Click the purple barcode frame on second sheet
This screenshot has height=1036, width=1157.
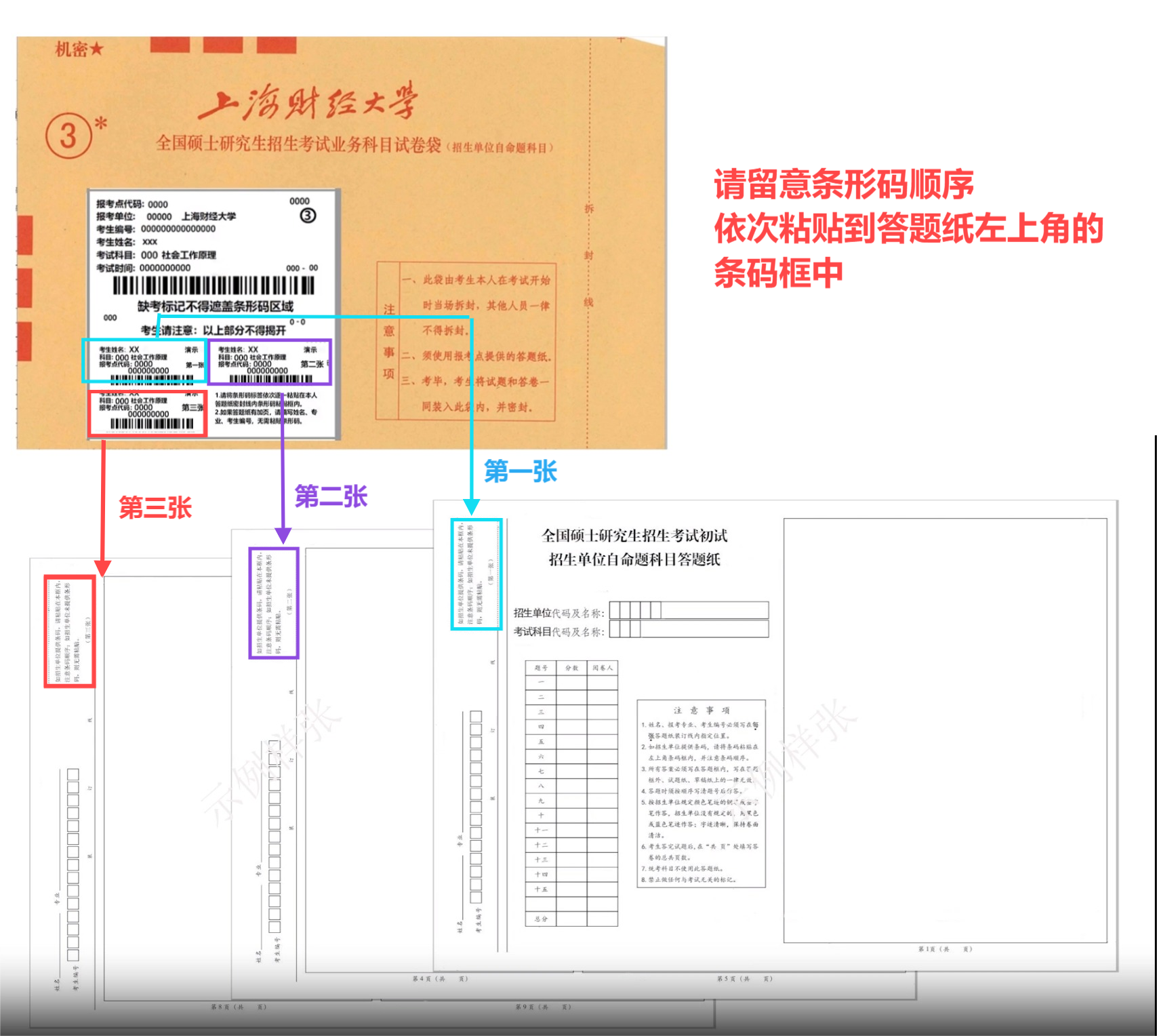273,603
